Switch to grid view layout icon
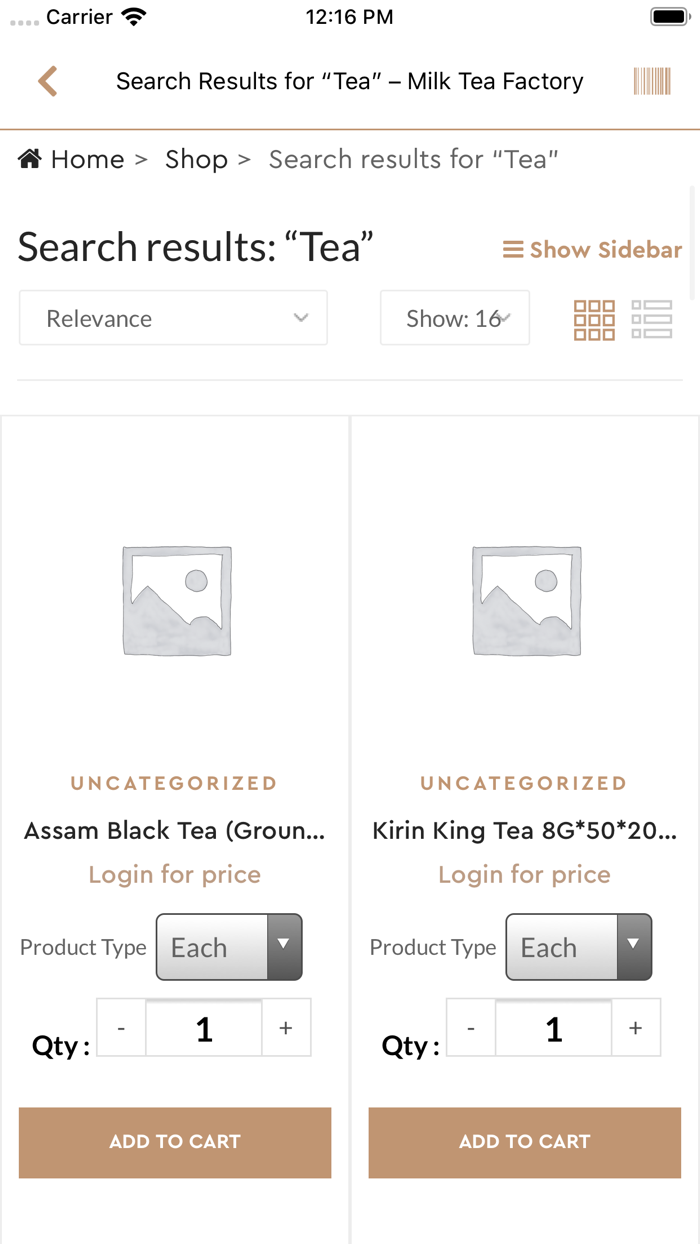 click(x=594, y=320)
